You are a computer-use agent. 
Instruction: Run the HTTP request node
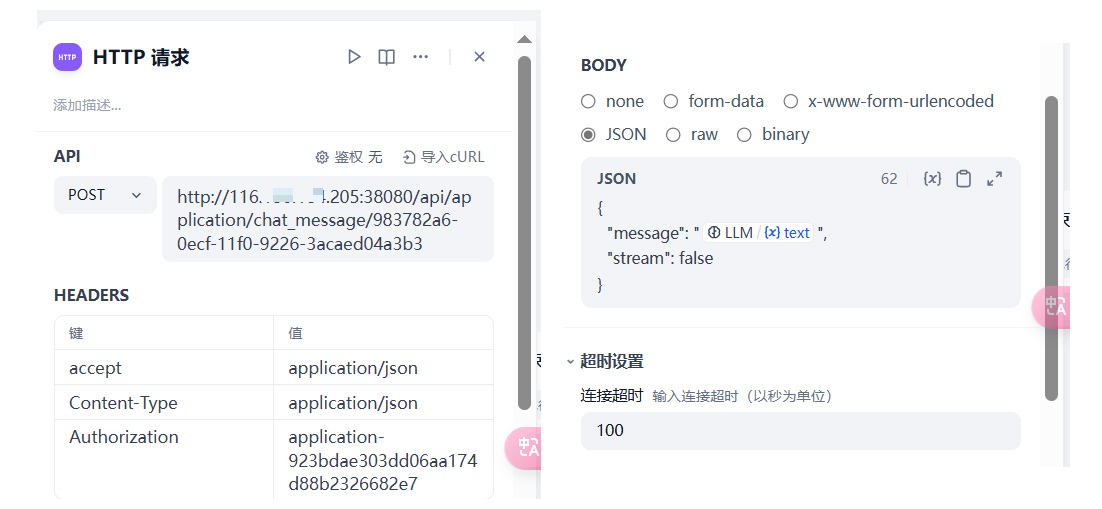click(354, 57)
